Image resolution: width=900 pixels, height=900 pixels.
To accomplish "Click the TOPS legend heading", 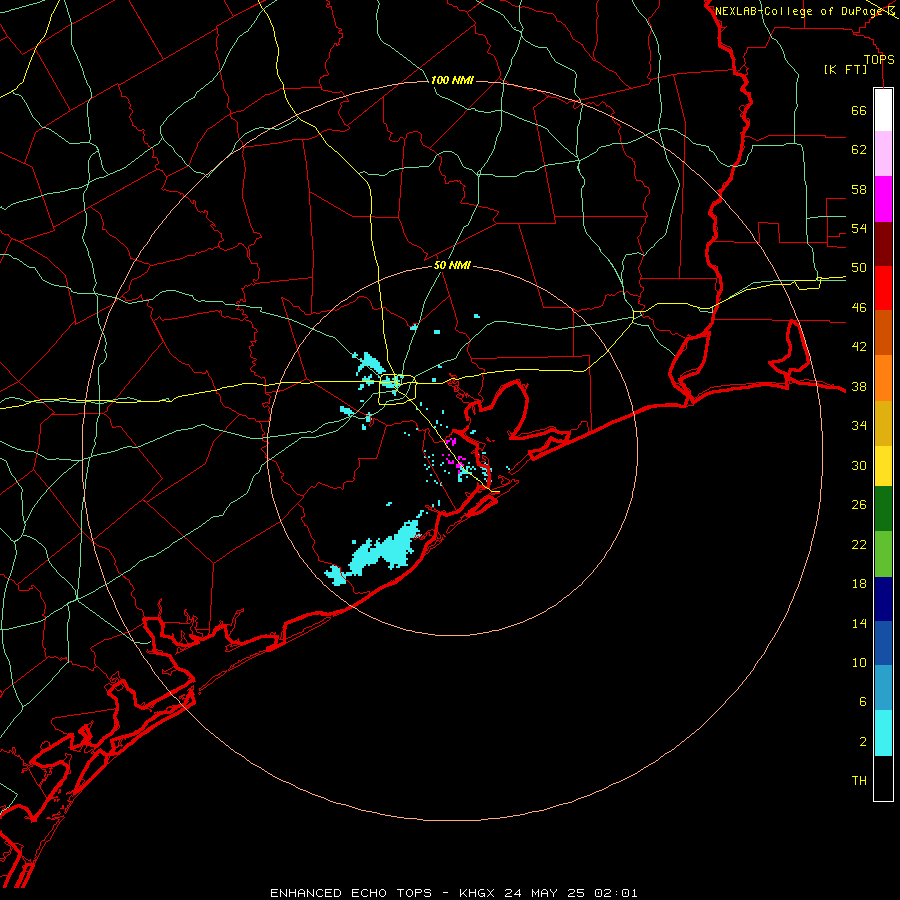I will (x=879, y=60).
